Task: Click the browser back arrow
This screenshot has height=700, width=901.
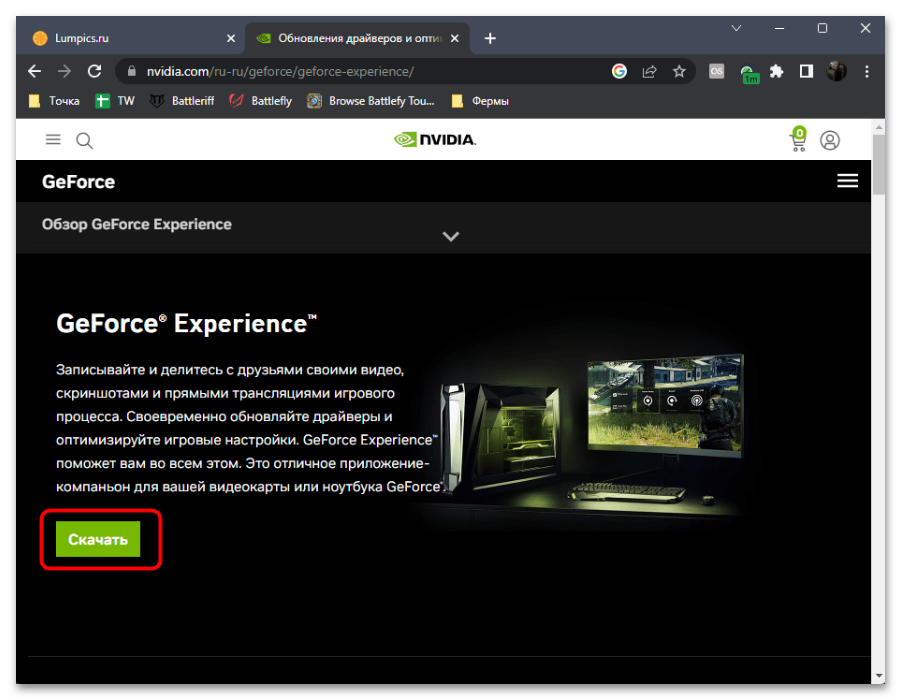Action: [34, 71]
